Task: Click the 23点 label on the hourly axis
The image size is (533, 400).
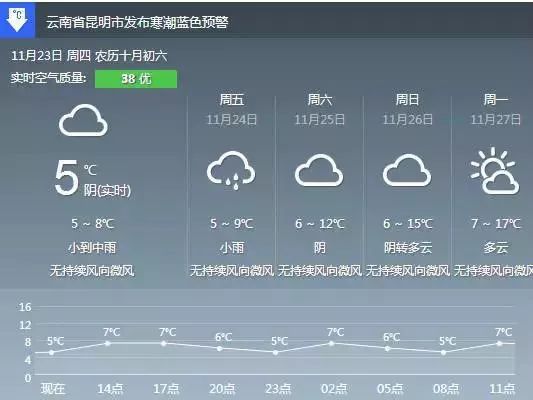Action: coord(278,388)
